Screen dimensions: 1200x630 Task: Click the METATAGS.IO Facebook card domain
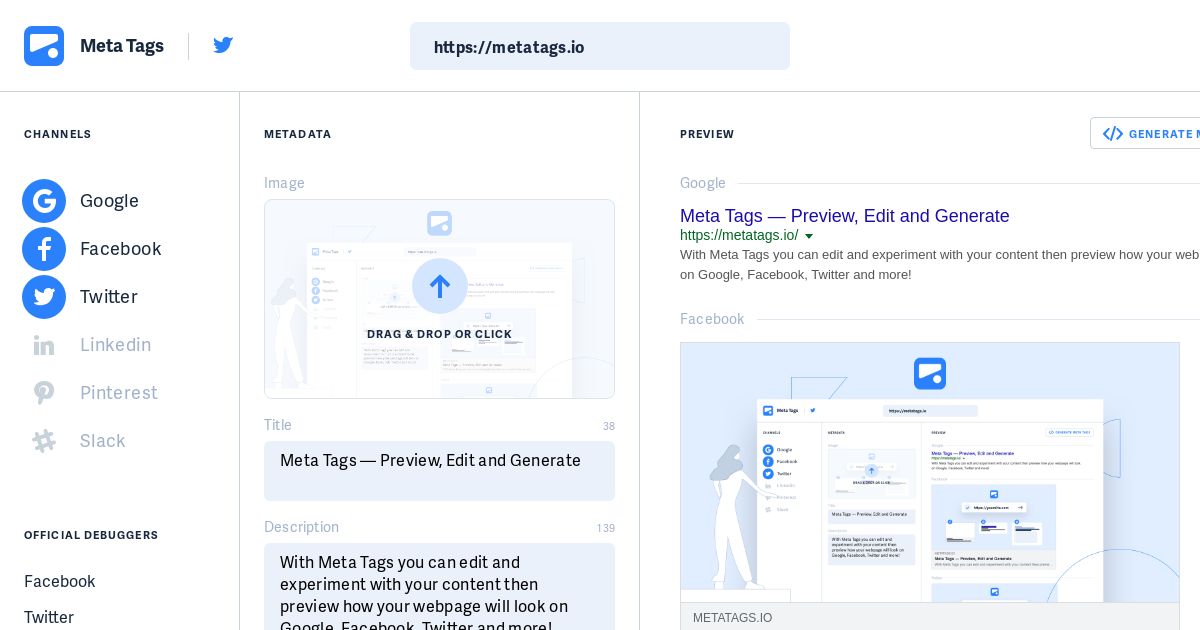tap(732, 618)
